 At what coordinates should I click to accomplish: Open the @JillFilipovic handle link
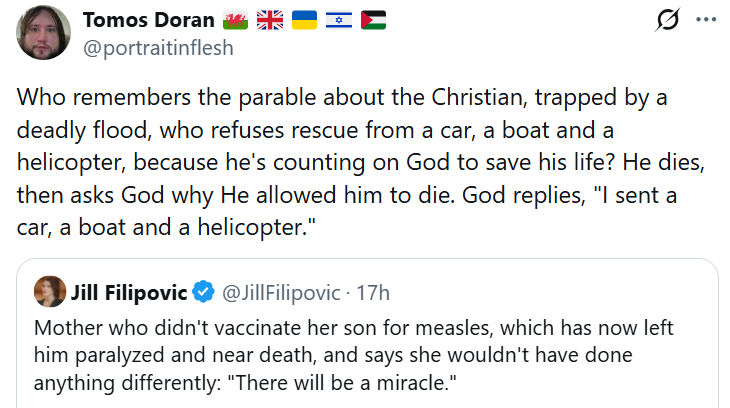(280, 293)
